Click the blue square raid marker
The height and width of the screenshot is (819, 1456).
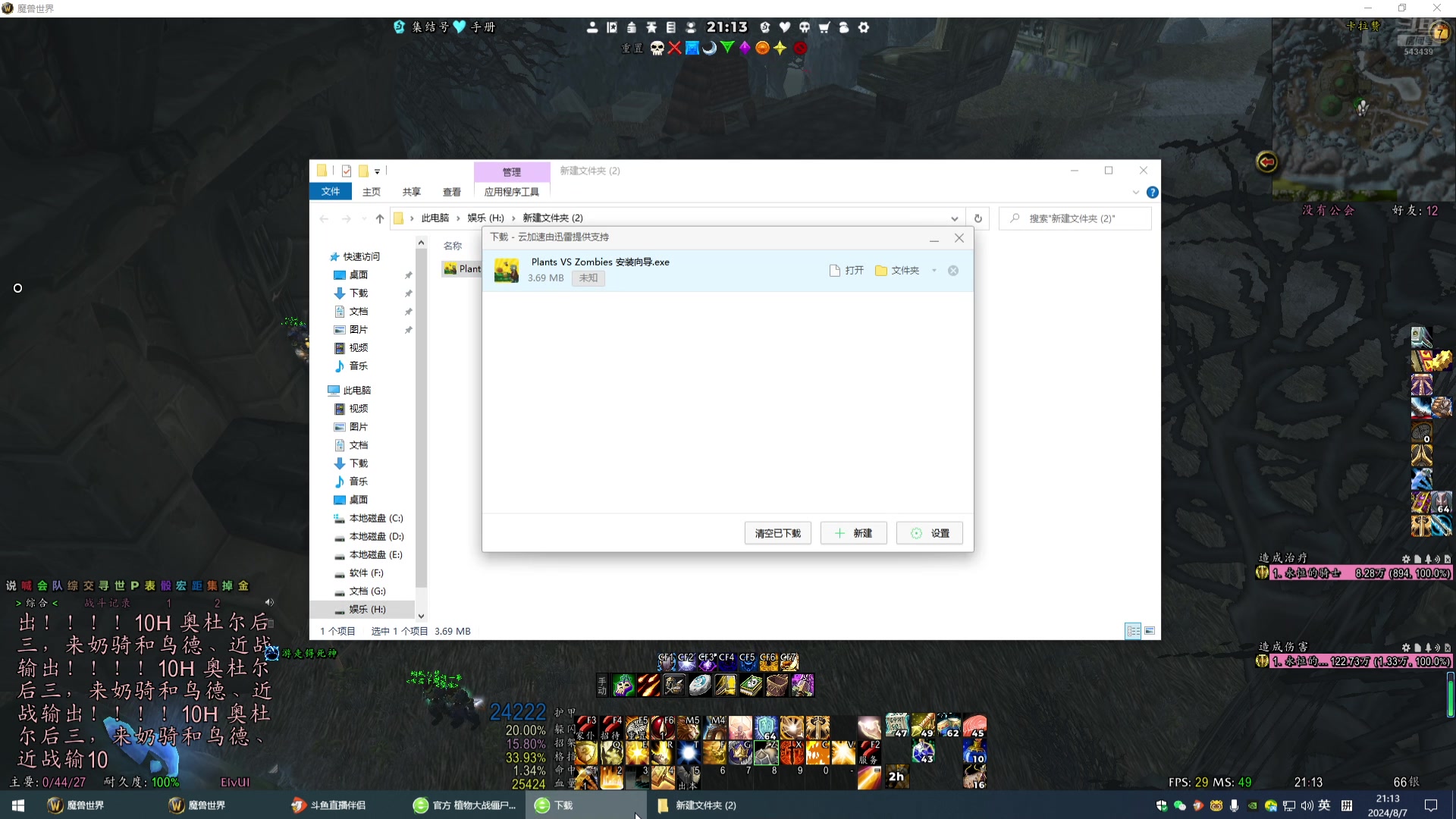pyautogui.click(x=692, y=48)
